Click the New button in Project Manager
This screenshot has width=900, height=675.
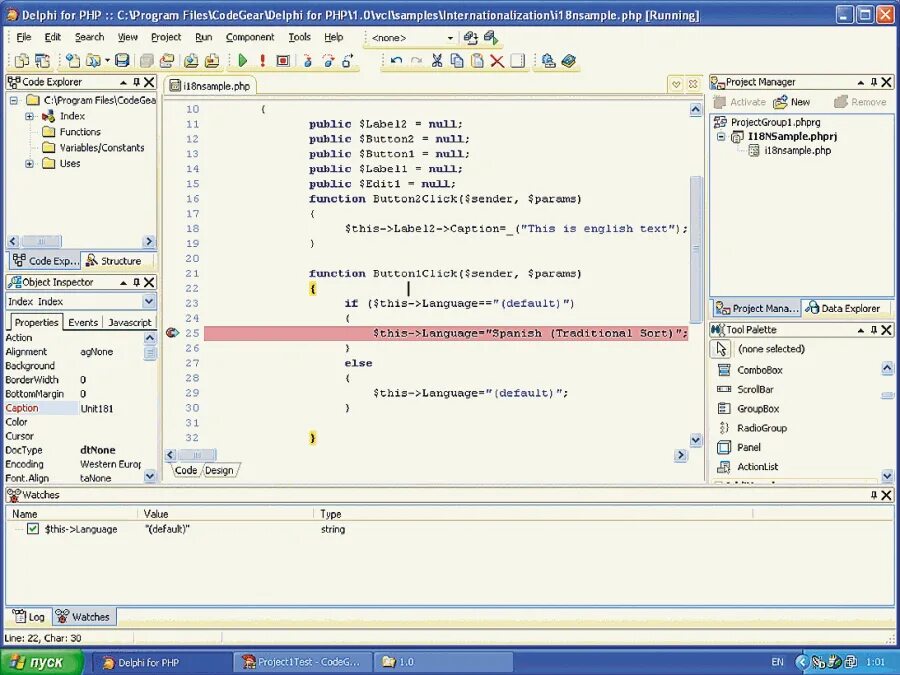(x=792, y=102)
